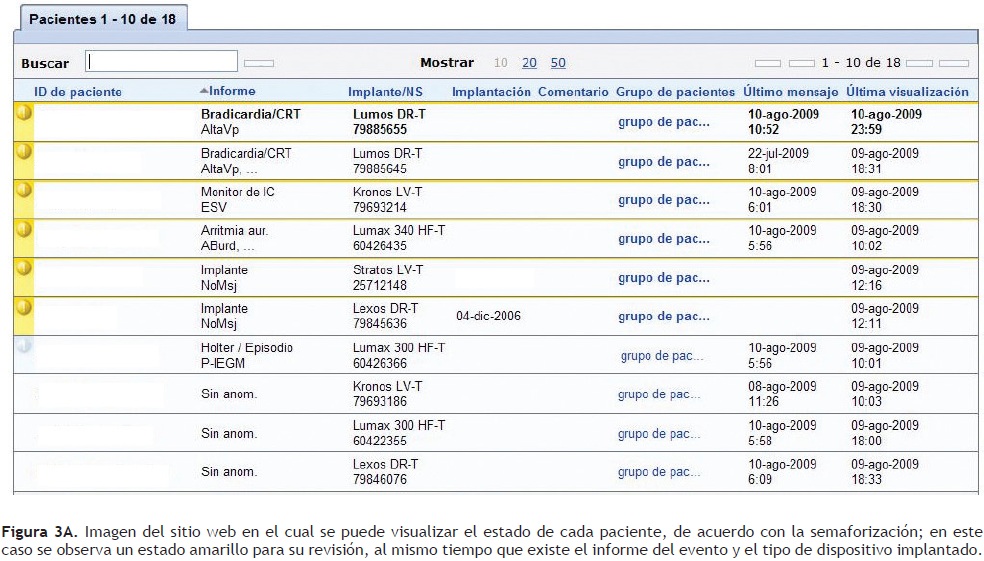Open the Pacientes 1 - 10 de 18 tab

click(x=100, y=20)
